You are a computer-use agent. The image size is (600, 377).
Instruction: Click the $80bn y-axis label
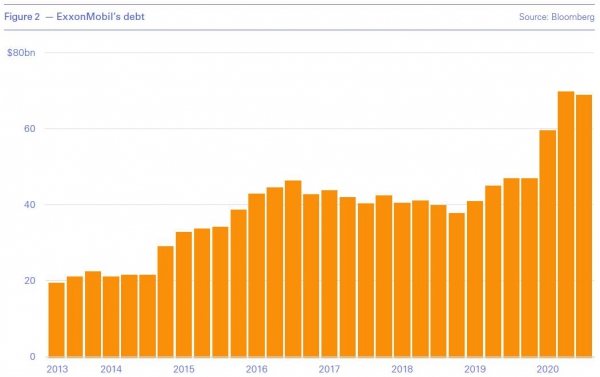coord(21,52)
